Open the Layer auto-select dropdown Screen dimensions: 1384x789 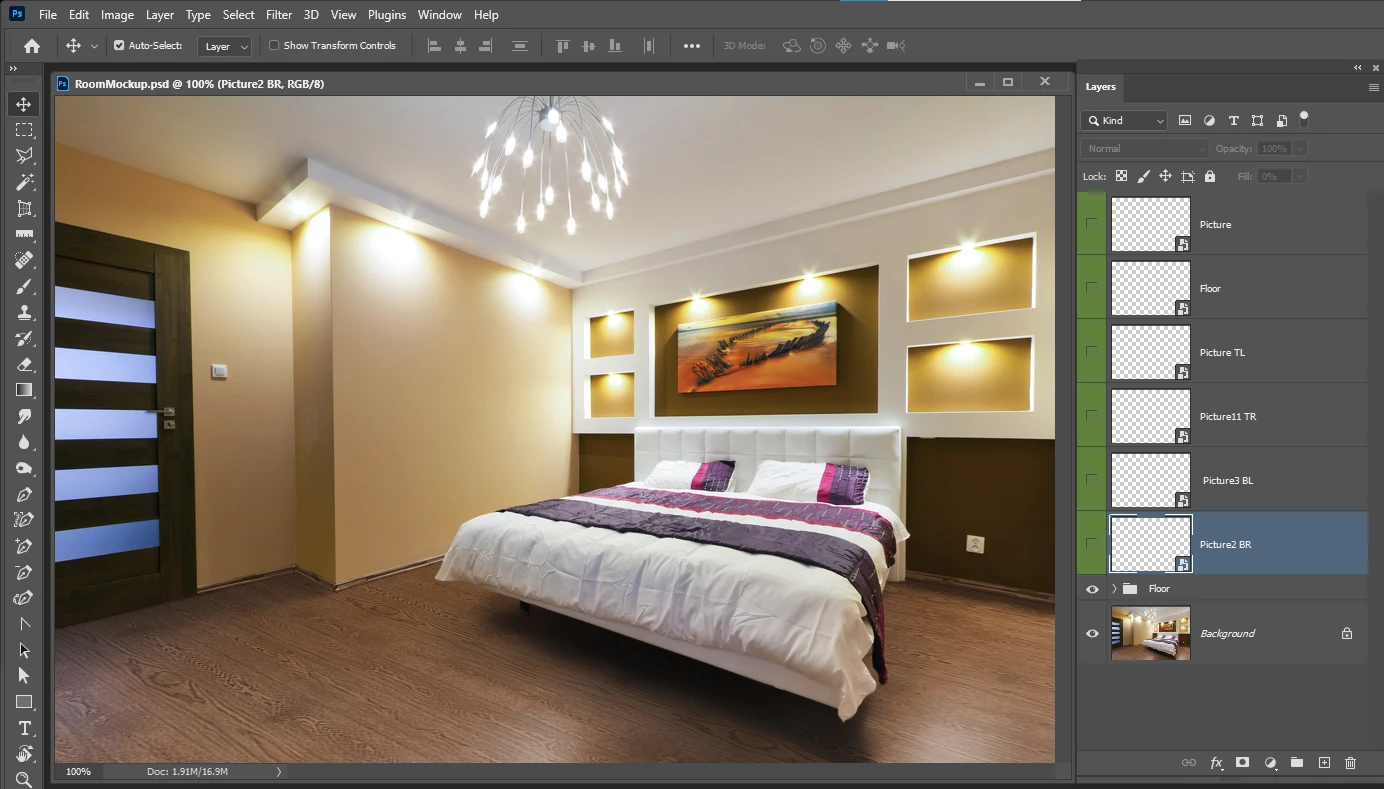point(225,46)
